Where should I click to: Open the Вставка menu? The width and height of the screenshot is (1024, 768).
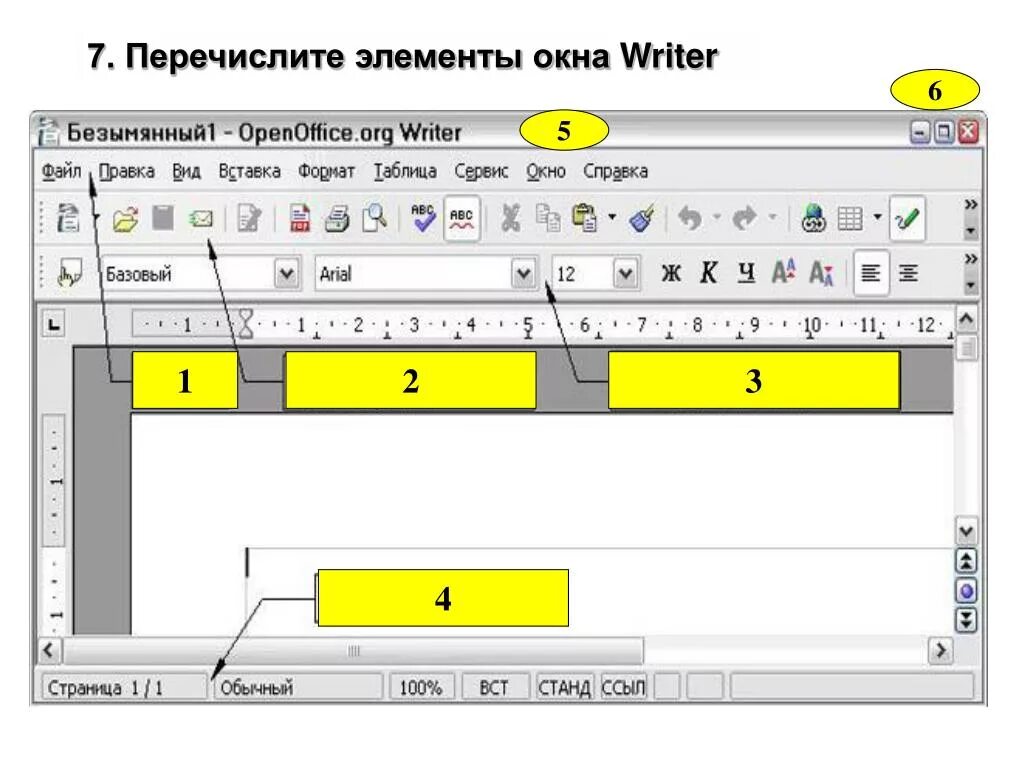pyautogui.click(x=249, y=171)
